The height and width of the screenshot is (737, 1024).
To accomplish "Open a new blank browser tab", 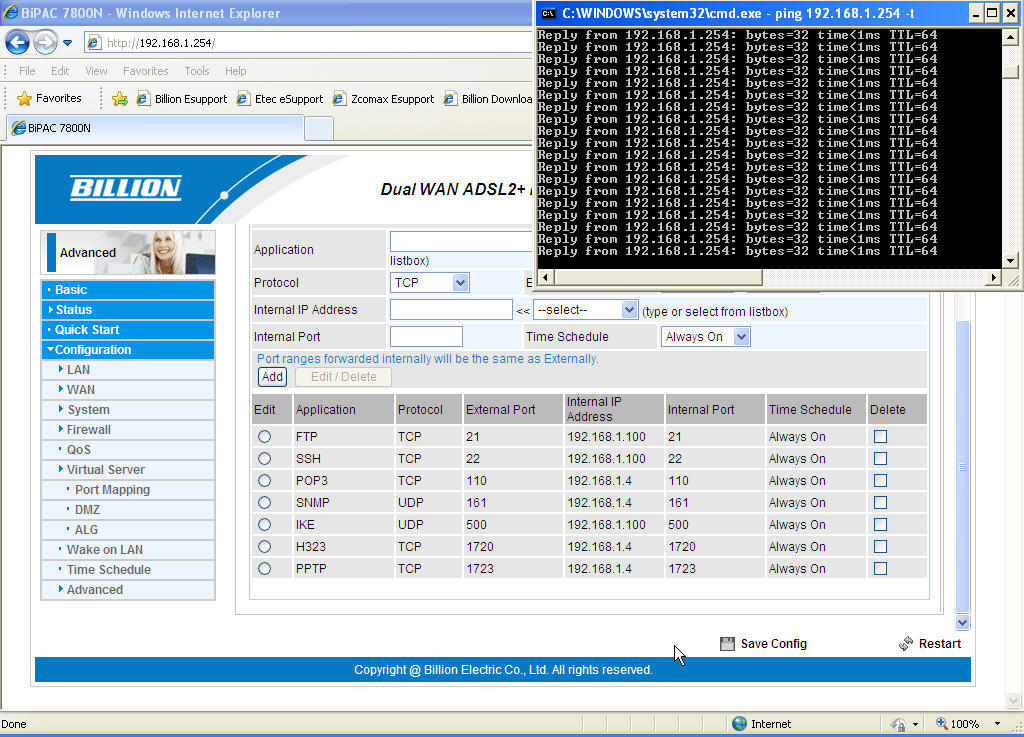I will coord(319,129).
